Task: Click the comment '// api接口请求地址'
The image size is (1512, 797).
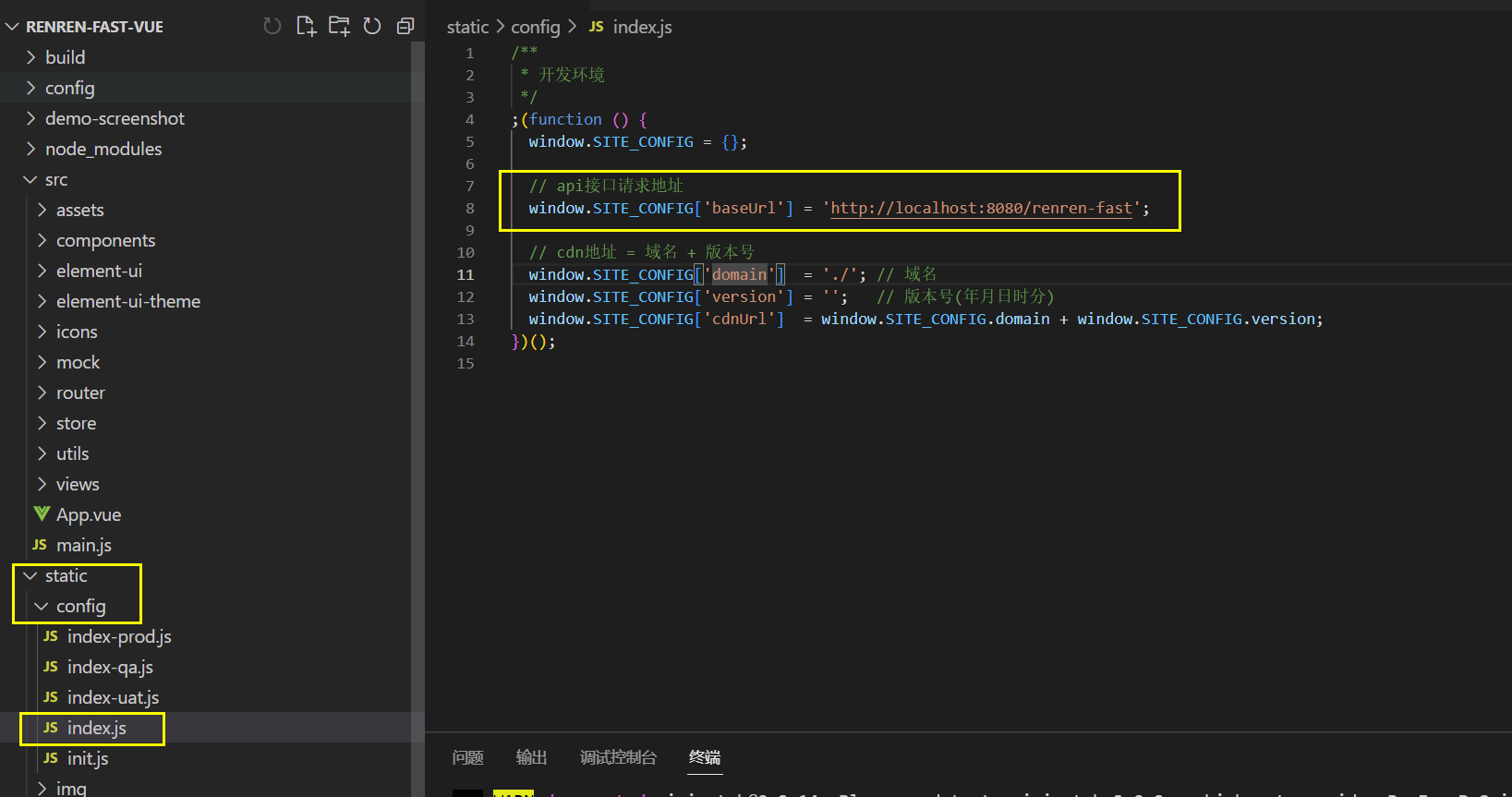Action: 606,186
